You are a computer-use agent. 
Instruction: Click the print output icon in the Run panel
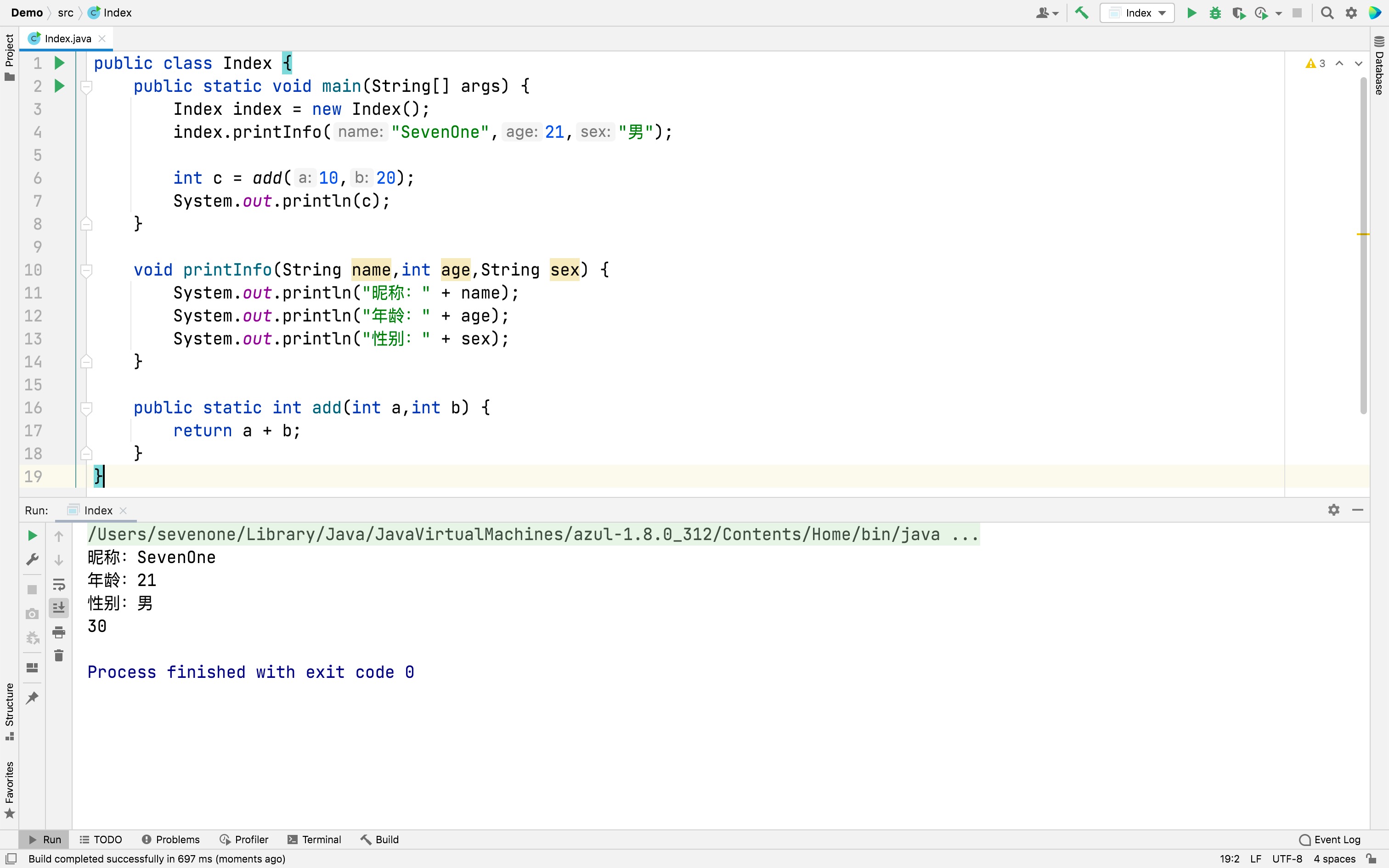[x=58, y=633]
